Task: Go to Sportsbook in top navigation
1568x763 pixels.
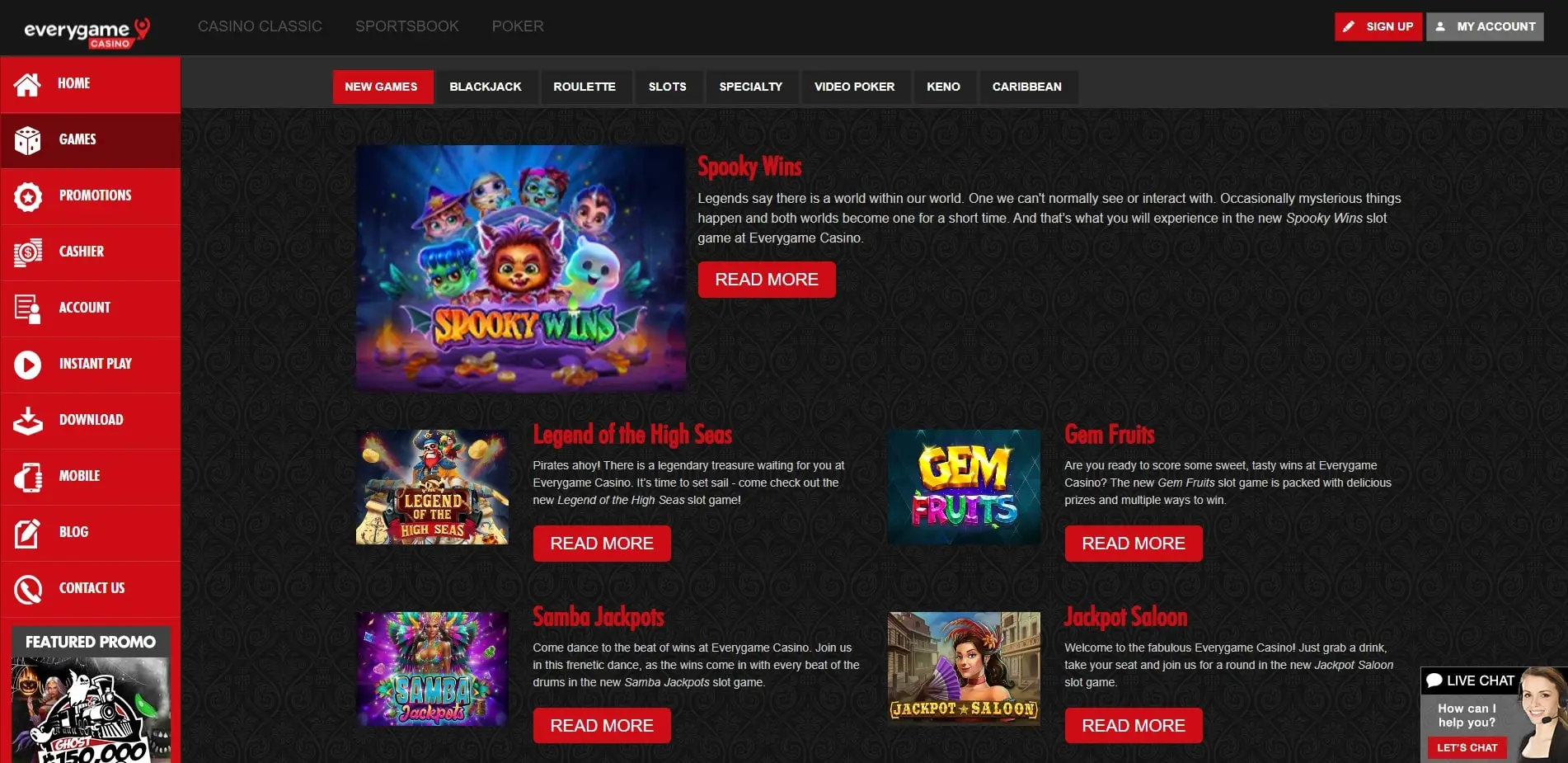Action: coord(407,26)
